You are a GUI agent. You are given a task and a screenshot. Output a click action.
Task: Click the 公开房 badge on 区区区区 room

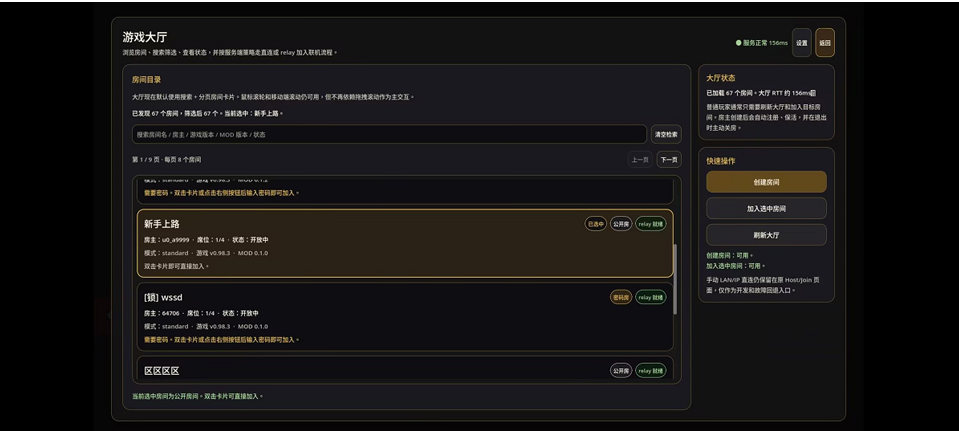tap(621, 370)
